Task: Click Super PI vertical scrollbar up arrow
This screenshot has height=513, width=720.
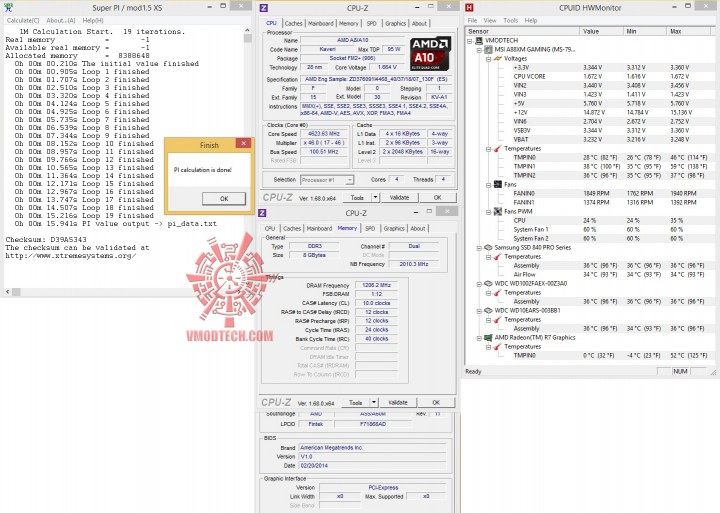Action: pyautogui.click(x=248, y=30)
